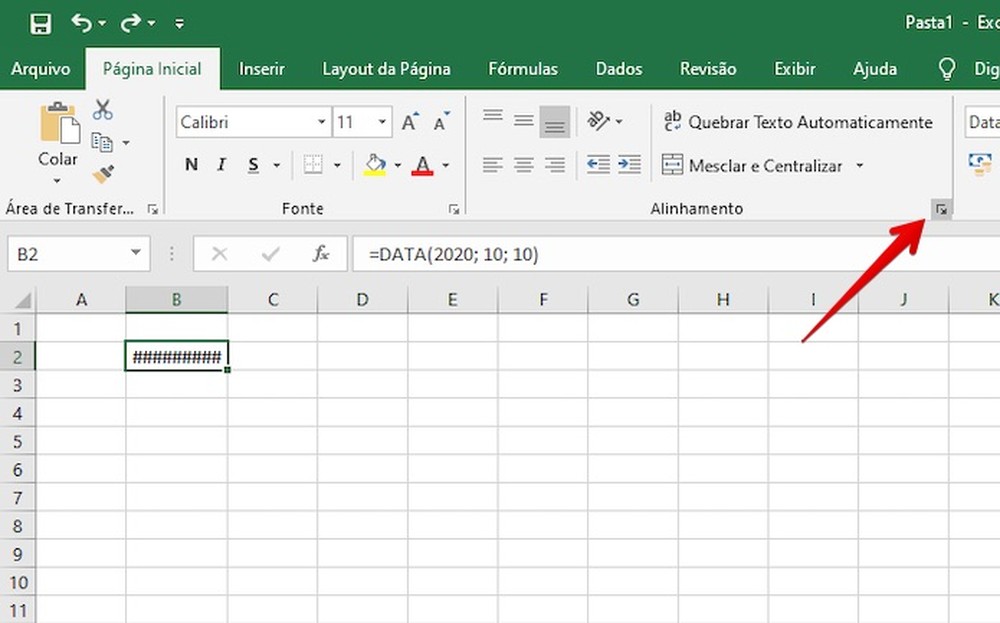This screenshot has width=1000, height=623.
Task: Open the Revisão tab
Action: [708, 69]
